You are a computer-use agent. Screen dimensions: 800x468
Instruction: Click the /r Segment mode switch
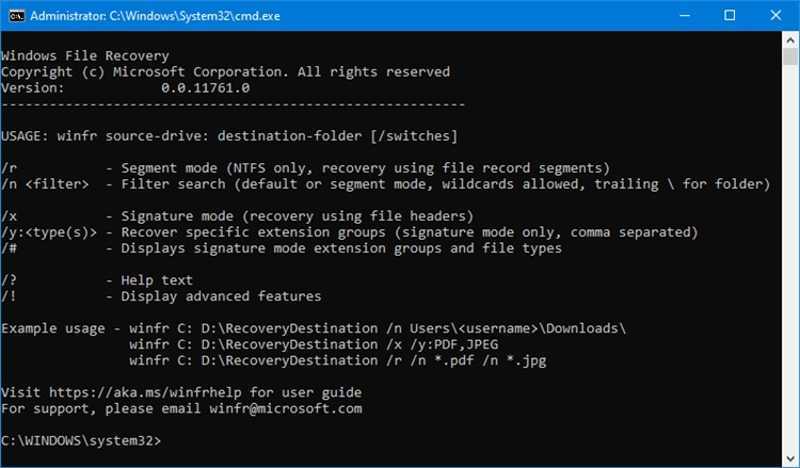9,168
